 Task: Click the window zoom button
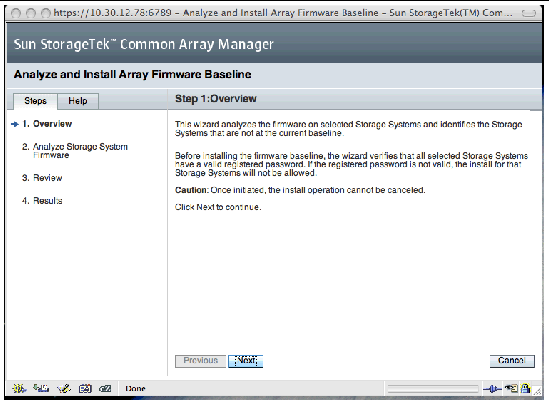pyautogui.click(x=46, y=13)
